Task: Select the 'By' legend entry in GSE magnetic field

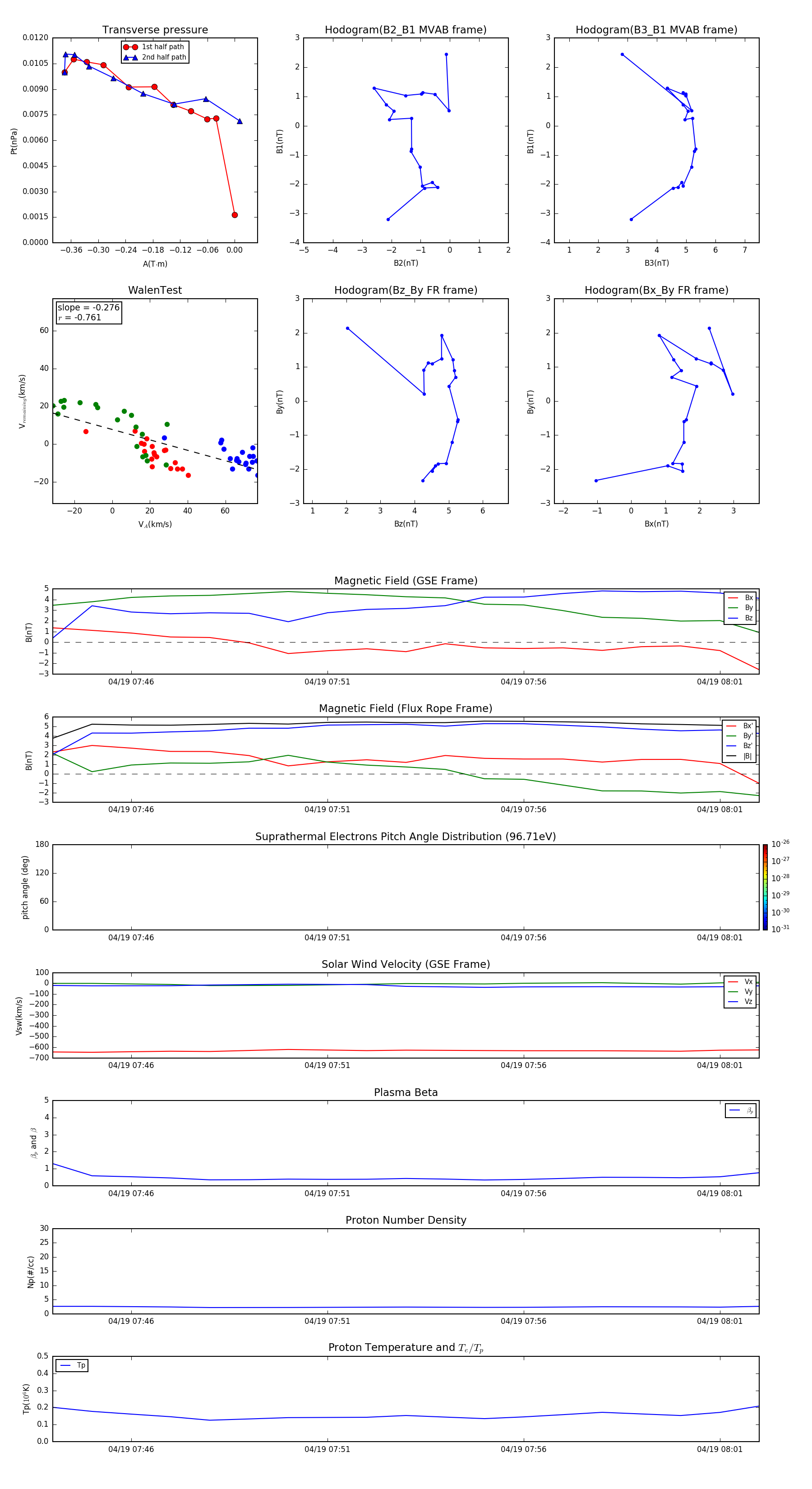Action: pyautogui.click(x=740, y=607)
